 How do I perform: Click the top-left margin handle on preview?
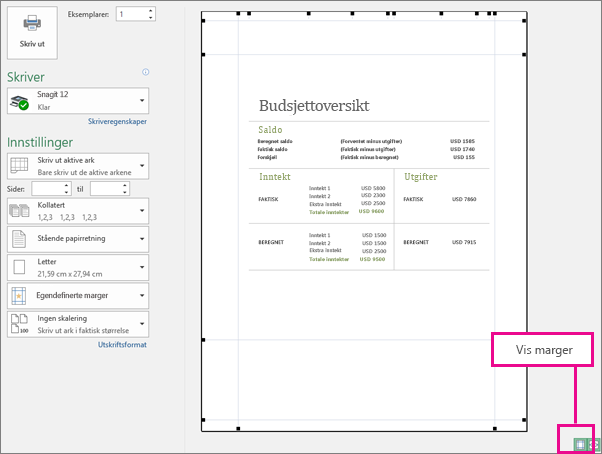(x=203, y=20)
